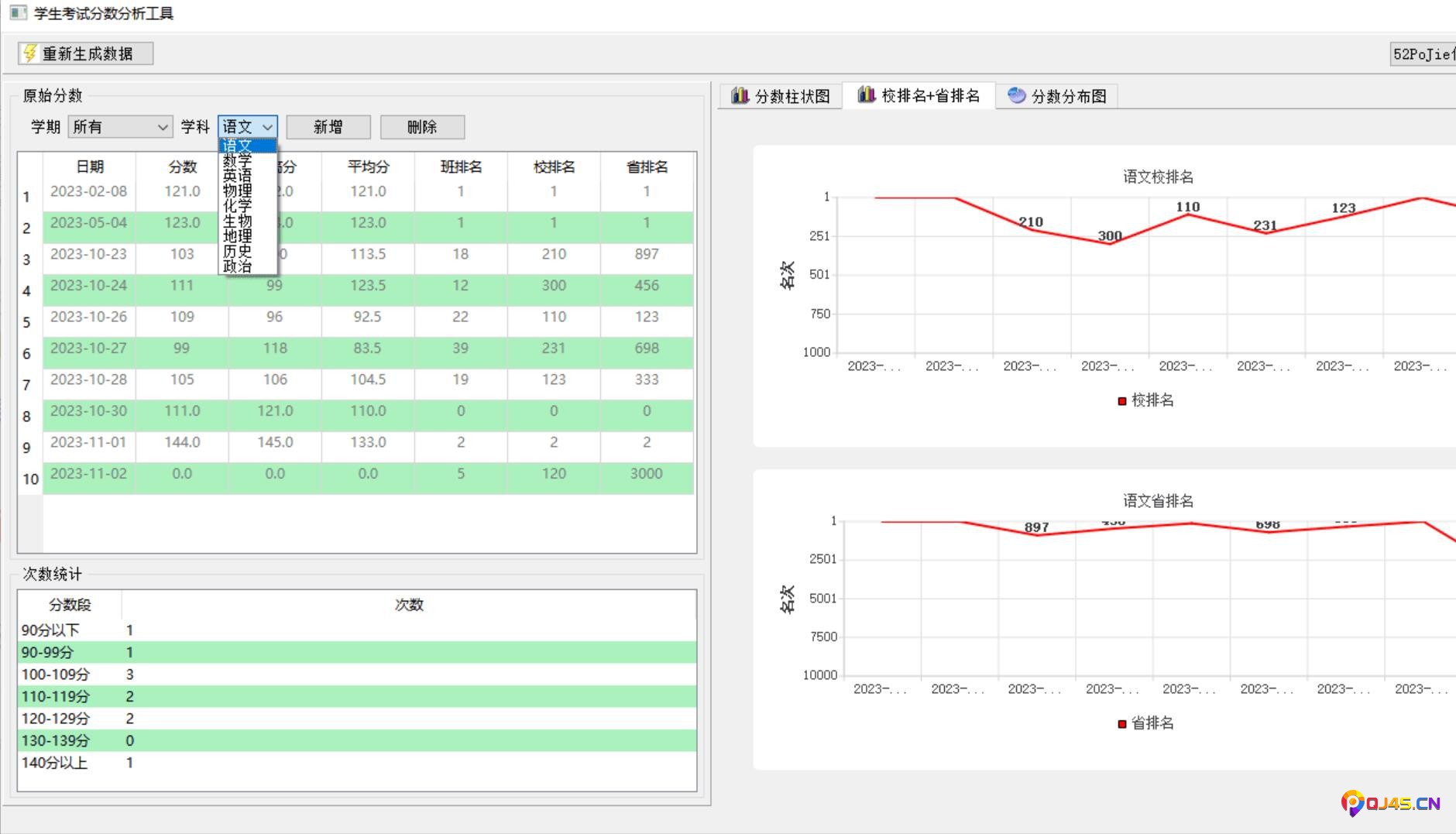Click the 分数段 column header

(70, 605)
